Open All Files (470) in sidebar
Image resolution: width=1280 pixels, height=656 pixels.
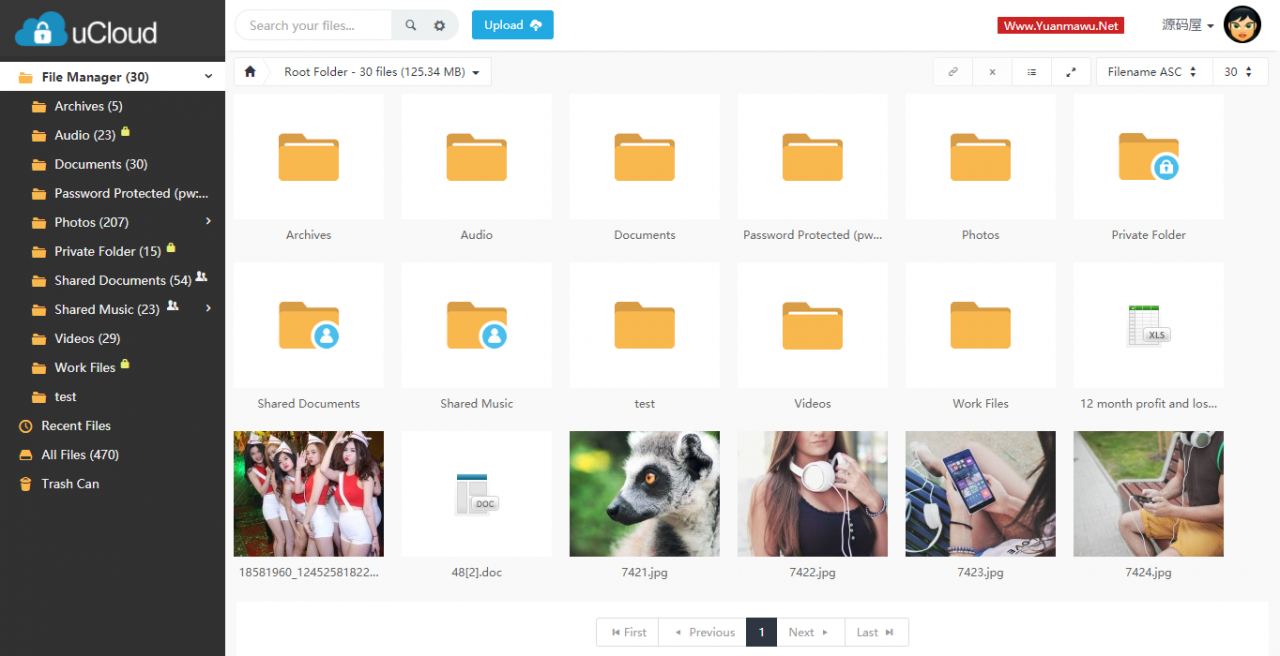[80, 455]
